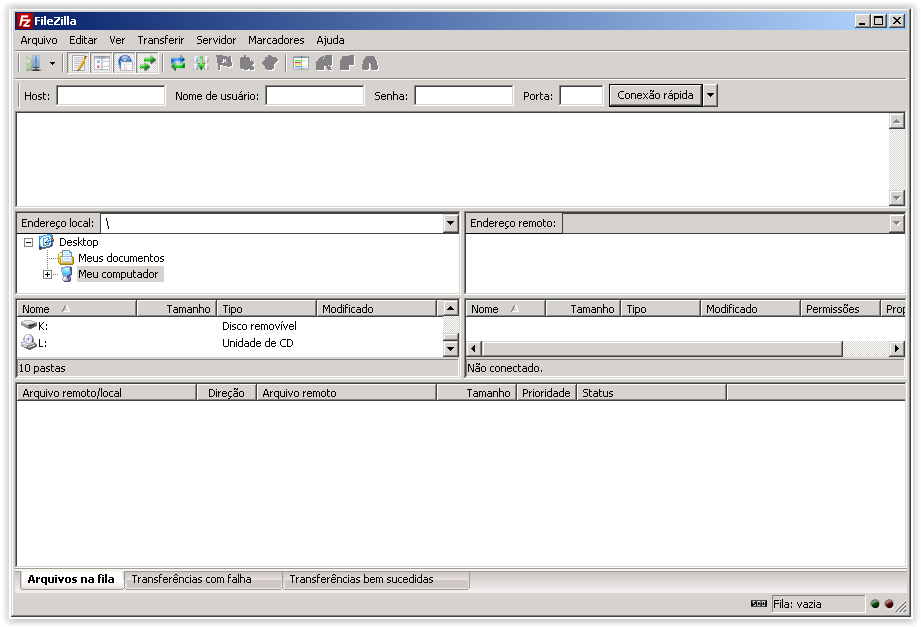Viewport: 921px width, 627px height.
Task: Open the Servidor menu
Action: point(216,40)
